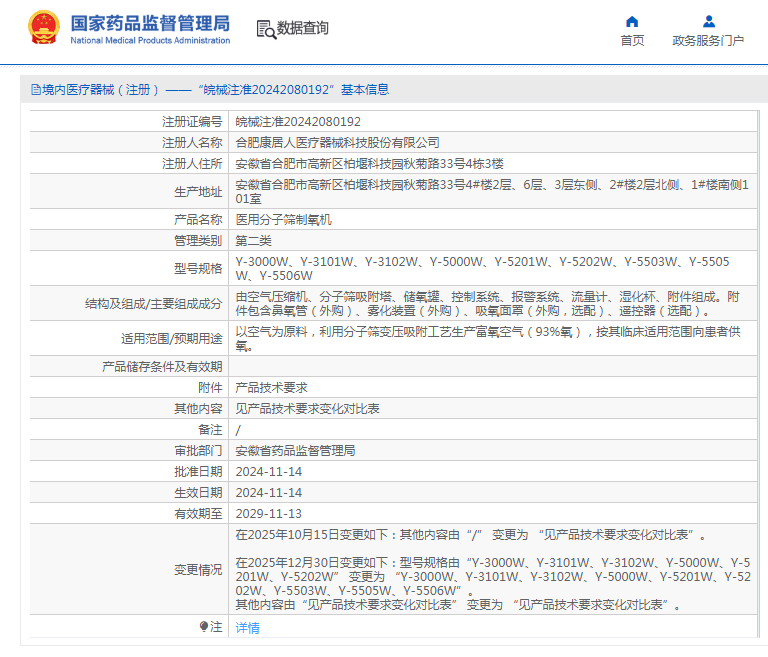The image size is (768, 657).
Task: Click the 管理类别 row label
Action: [198, 241]
